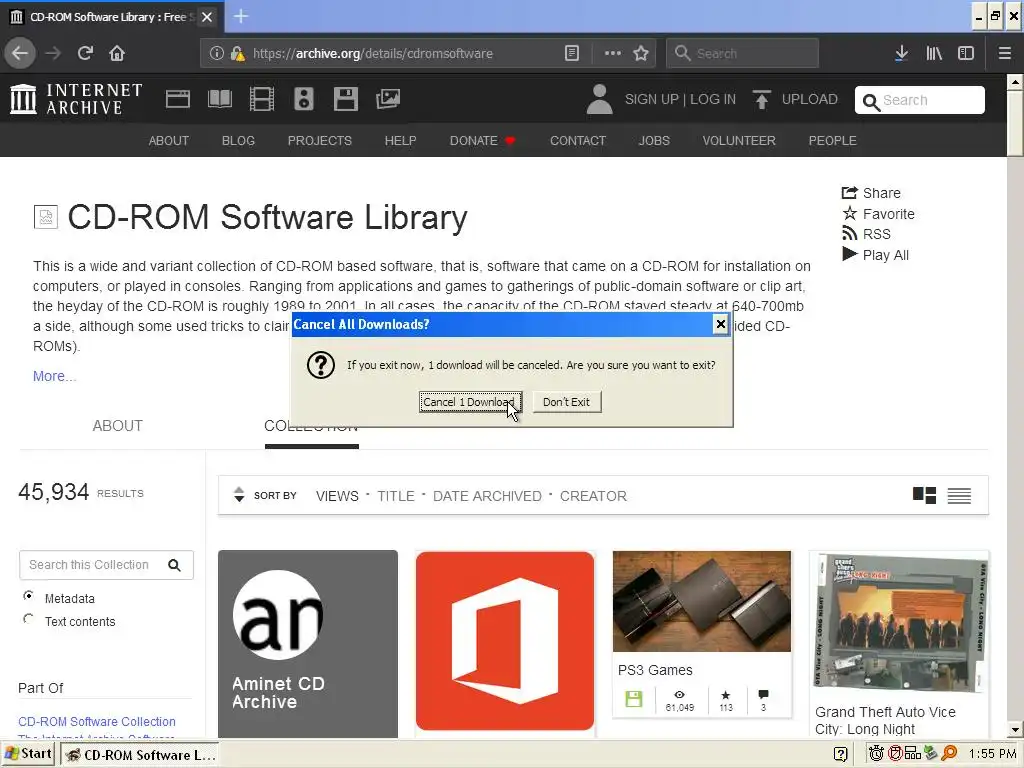Bookmark this page with the star icon
The image size is (1024, 768).
pyautogui.click(x=641, y=54)
